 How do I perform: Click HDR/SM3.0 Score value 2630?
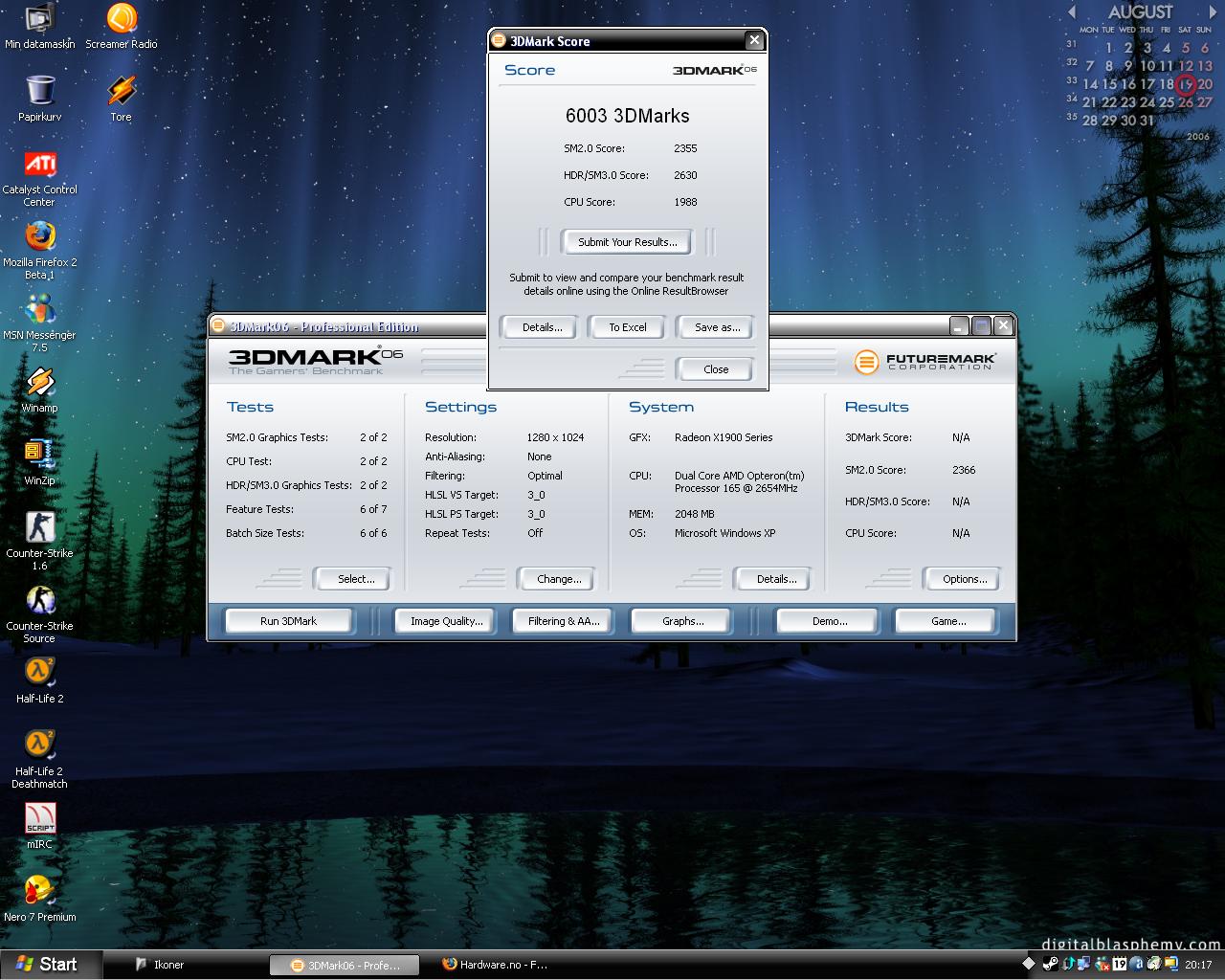[685, 175]
